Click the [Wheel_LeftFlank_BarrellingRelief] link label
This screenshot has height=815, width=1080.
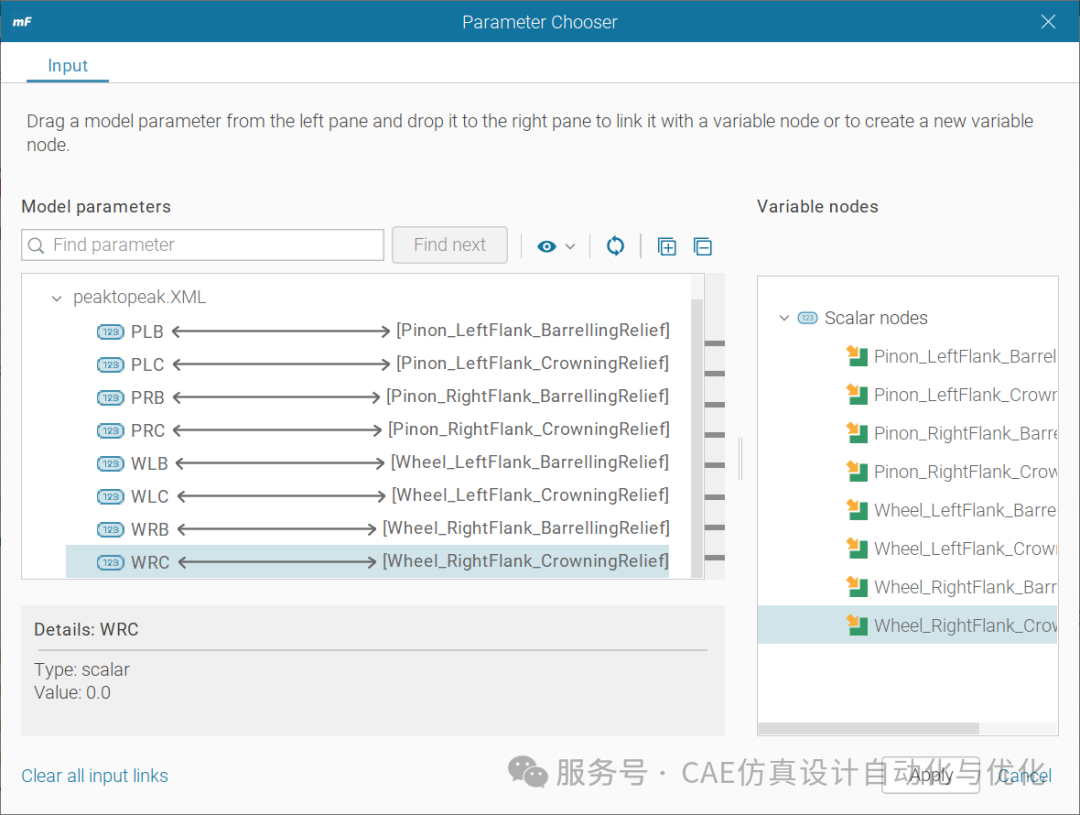pyautogui.click(x=530, y=462)
